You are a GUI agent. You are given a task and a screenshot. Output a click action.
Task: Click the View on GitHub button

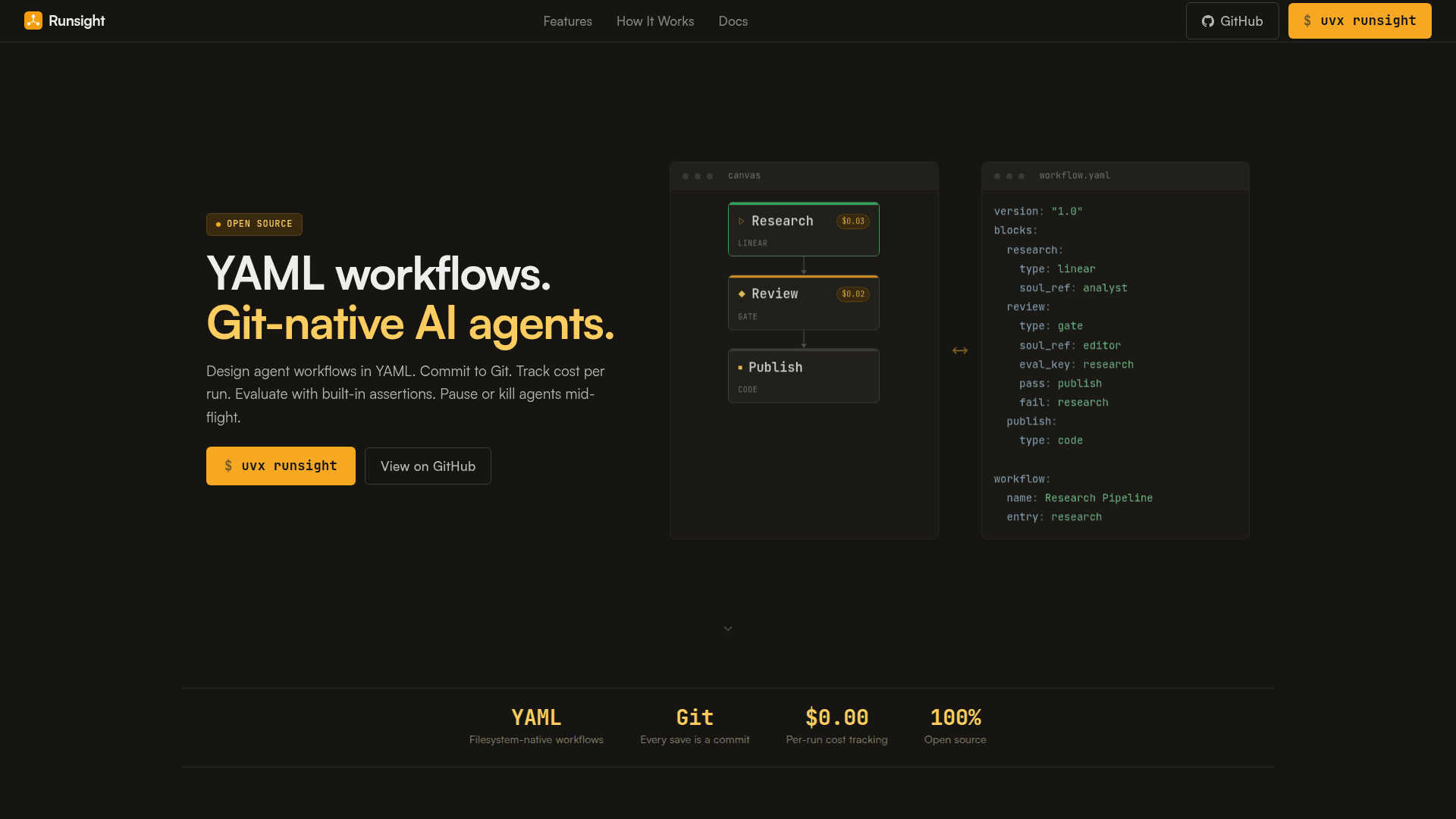click(x=428, y=466)
